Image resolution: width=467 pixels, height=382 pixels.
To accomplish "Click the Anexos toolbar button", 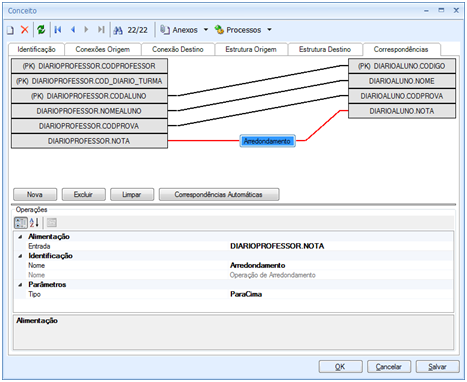I will [179, 30].
